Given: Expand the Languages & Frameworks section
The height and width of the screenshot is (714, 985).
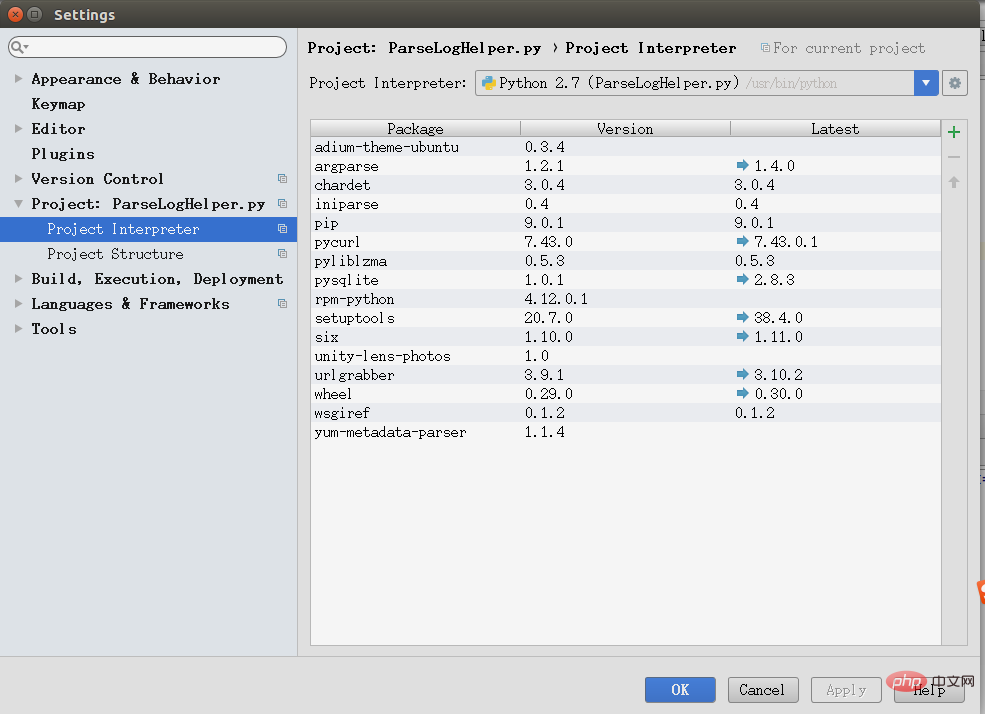Looking at the screenshot, I should click(18, 304).
